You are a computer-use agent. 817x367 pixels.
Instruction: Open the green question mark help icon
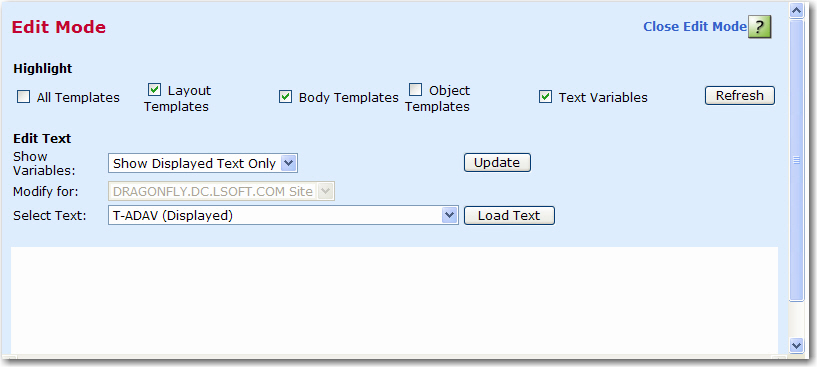point(759,27)
